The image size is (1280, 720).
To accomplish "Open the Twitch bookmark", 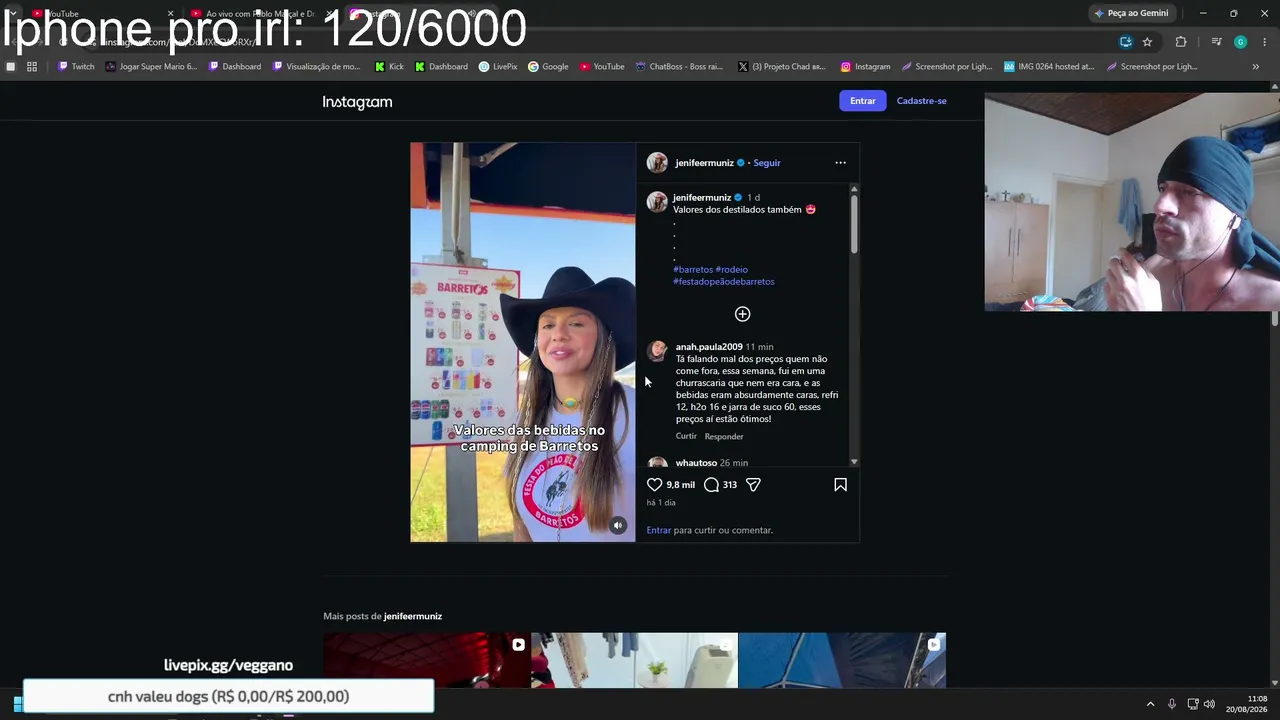I will (x=76, y=67).
